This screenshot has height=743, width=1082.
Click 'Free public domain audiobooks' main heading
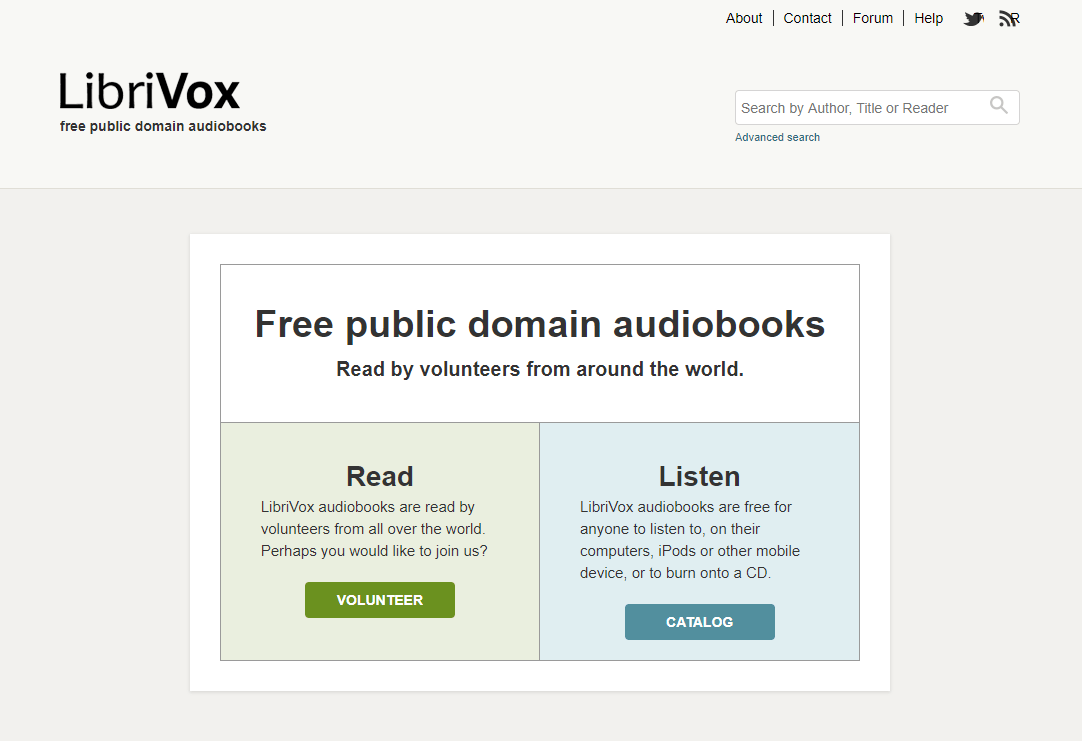click(x=540, y=324)
